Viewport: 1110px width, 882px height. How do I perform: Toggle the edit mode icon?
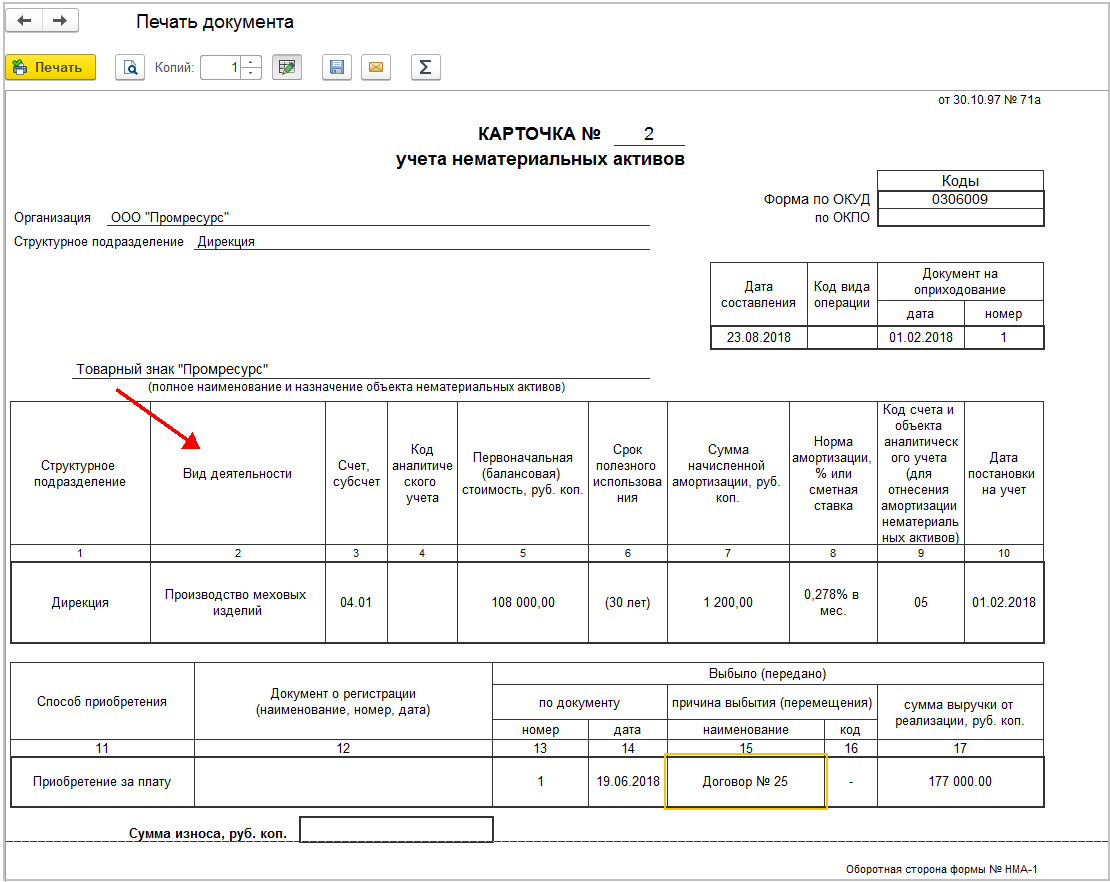(x=287, y=67)
